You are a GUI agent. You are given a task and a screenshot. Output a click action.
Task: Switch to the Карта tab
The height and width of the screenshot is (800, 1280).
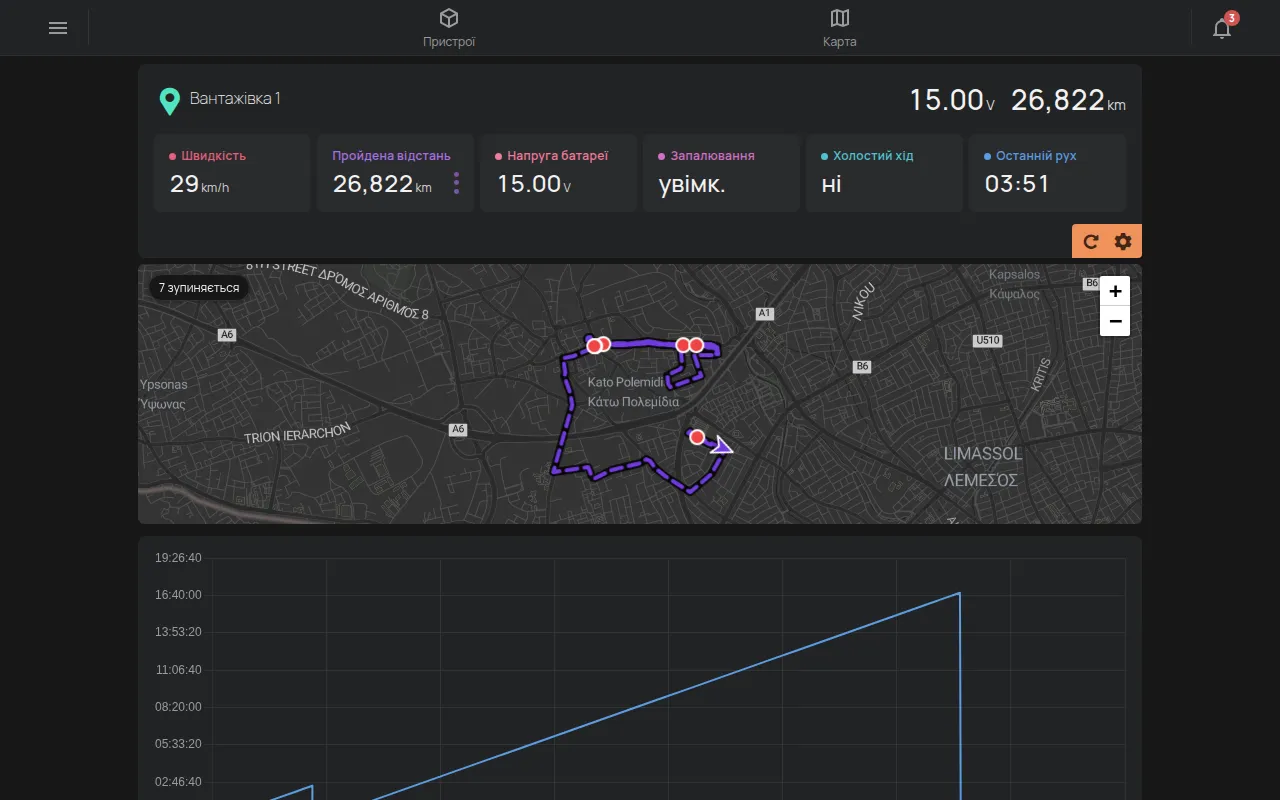(840, 28)
